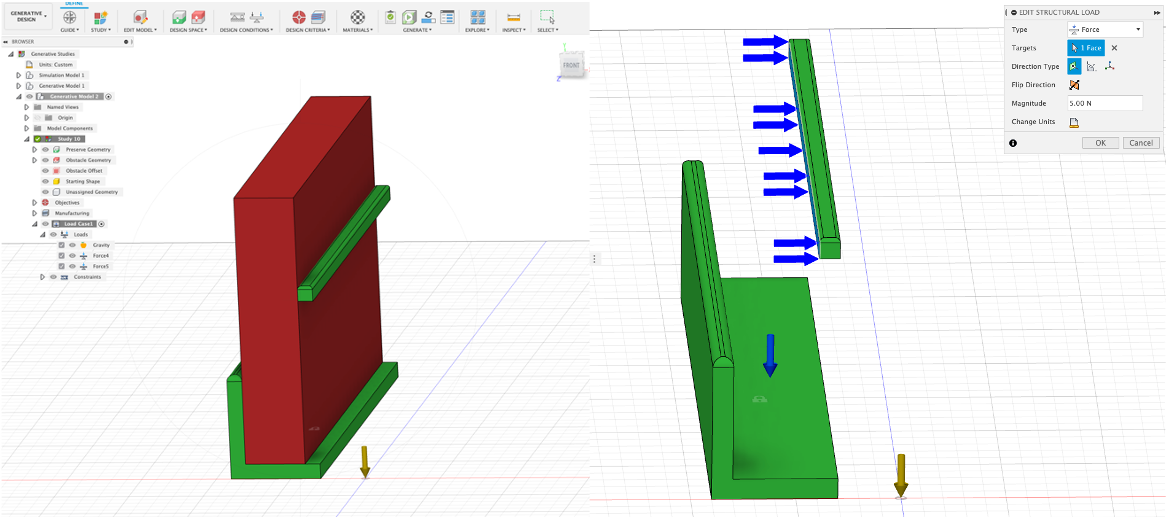Image resolution: width=1166 pixels, height=518 pixels.
Task: Toggle visibility eye of Unassigned Geometry
Action: pyautogui.click(x=44, y=192)
